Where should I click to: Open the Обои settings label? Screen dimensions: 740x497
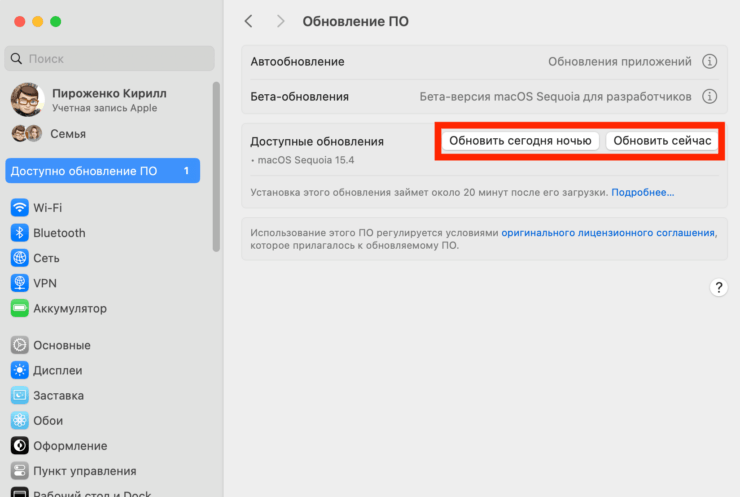(48, 421)
